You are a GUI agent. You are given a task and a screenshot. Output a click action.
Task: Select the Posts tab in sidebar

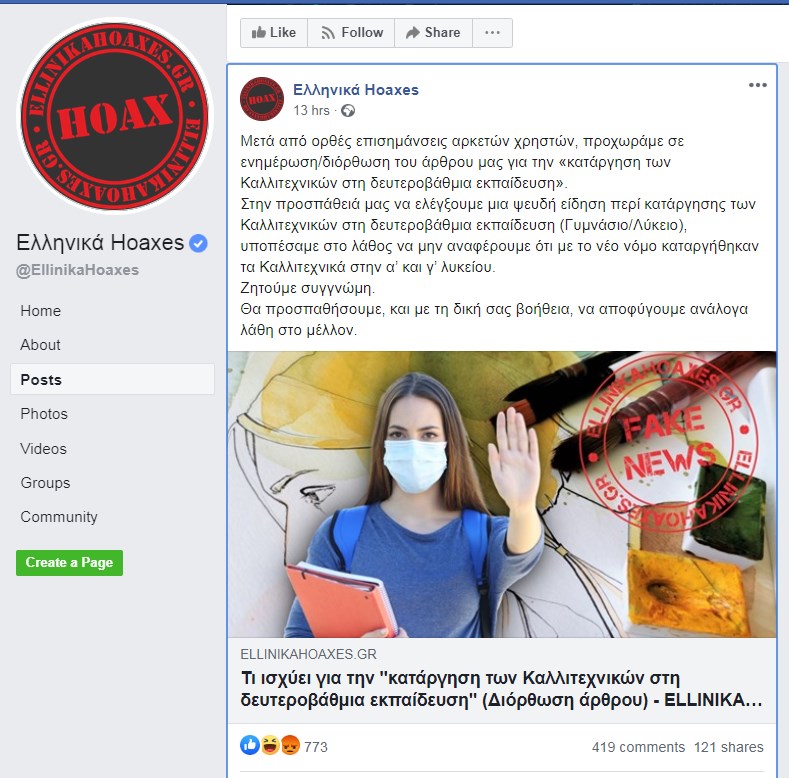[x=112, y=379]
